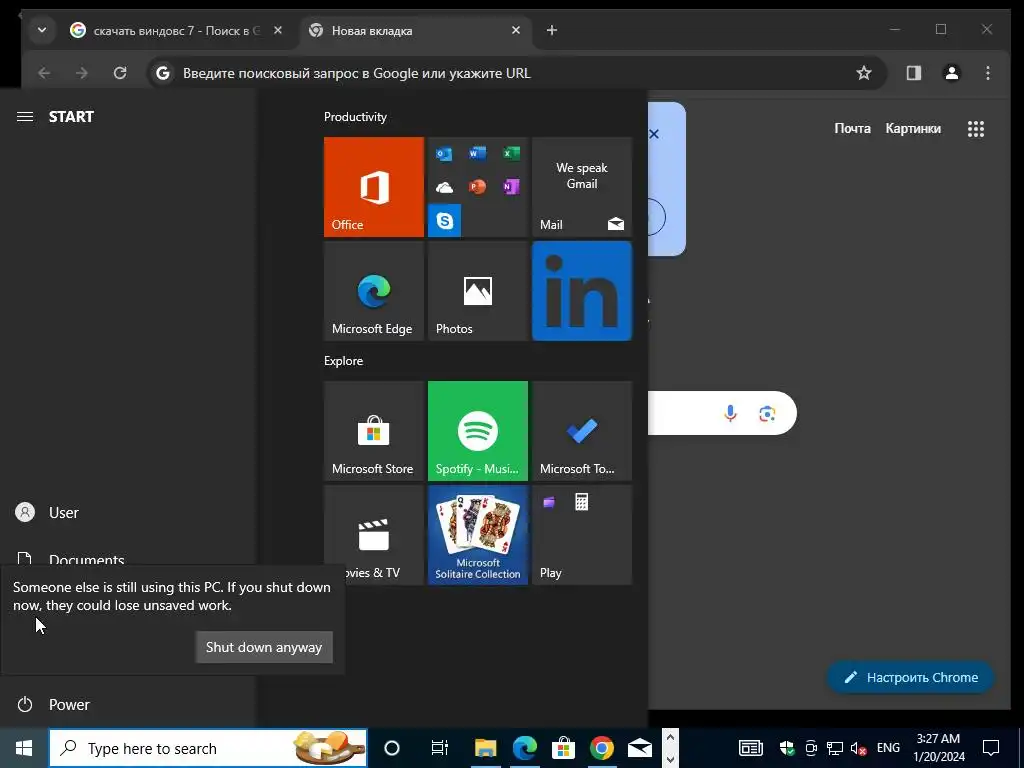
Task: Launch PowerPoint from the Office apps folder tile
Action: pos(477,187)
